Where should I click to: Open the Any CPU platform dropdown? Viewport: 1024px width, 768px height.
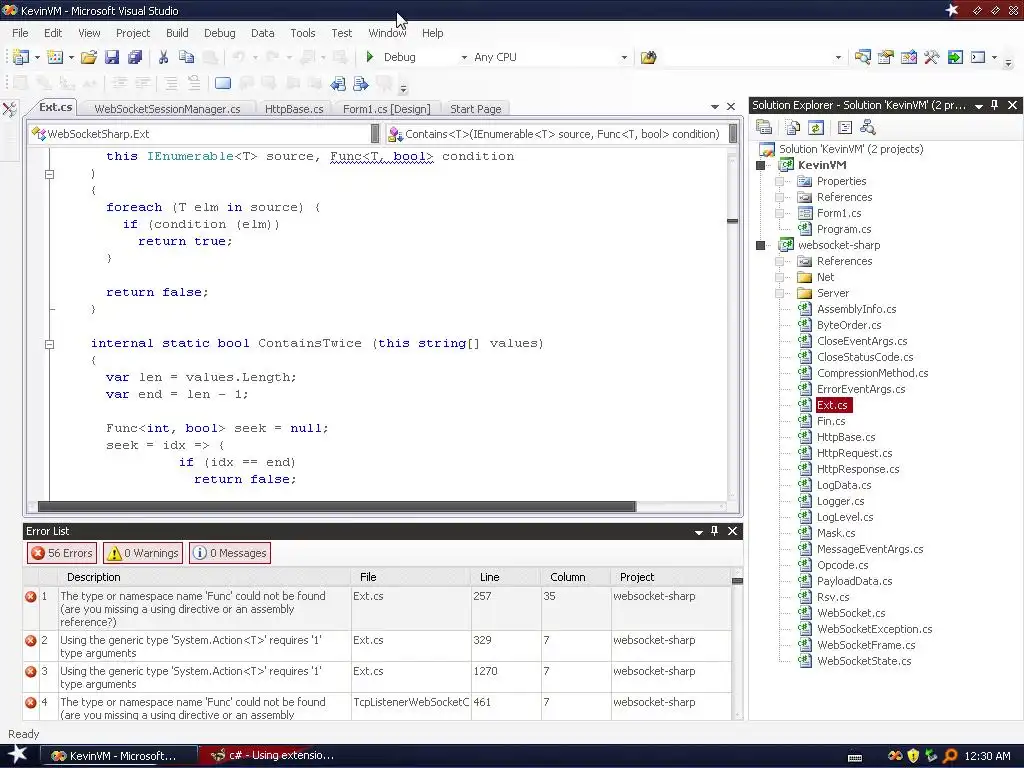(x=624, y=57)
